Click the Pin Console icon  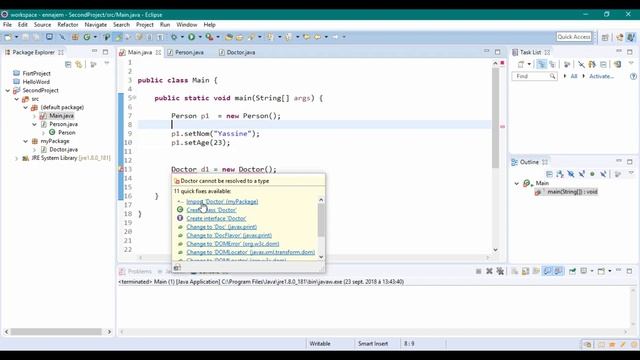click(572, 271)
